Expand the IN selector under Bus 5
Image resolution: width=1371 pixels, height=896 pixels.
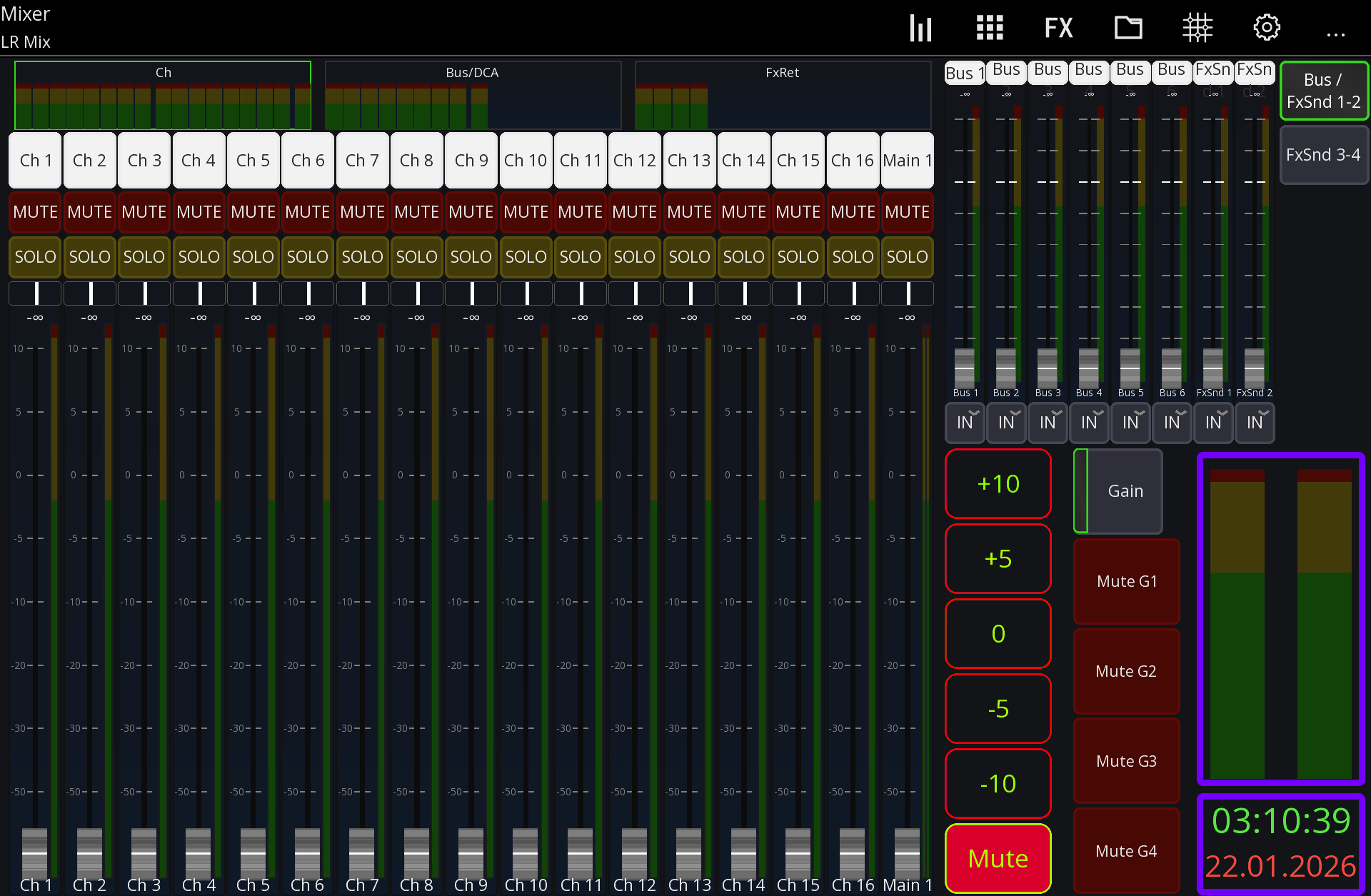[x=1131, y=423]
